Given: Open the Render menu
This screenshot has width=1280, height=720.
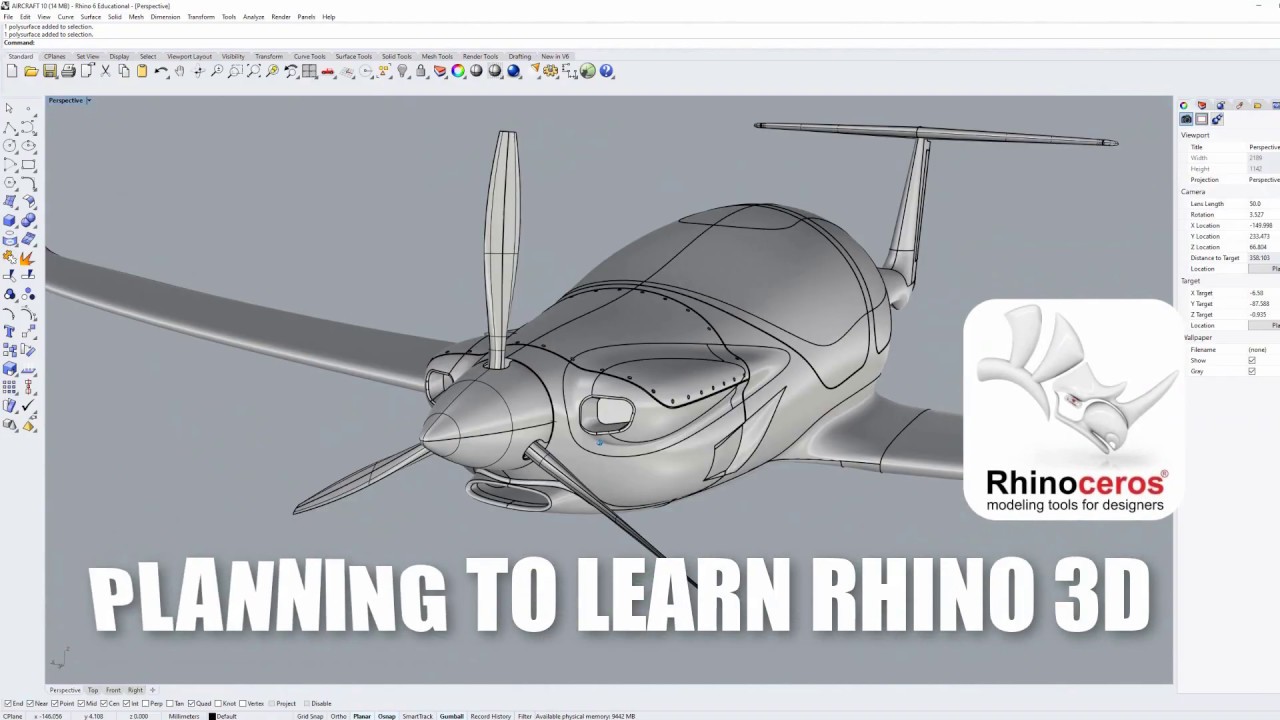Looking at the screenshot, I should (281, 17).
